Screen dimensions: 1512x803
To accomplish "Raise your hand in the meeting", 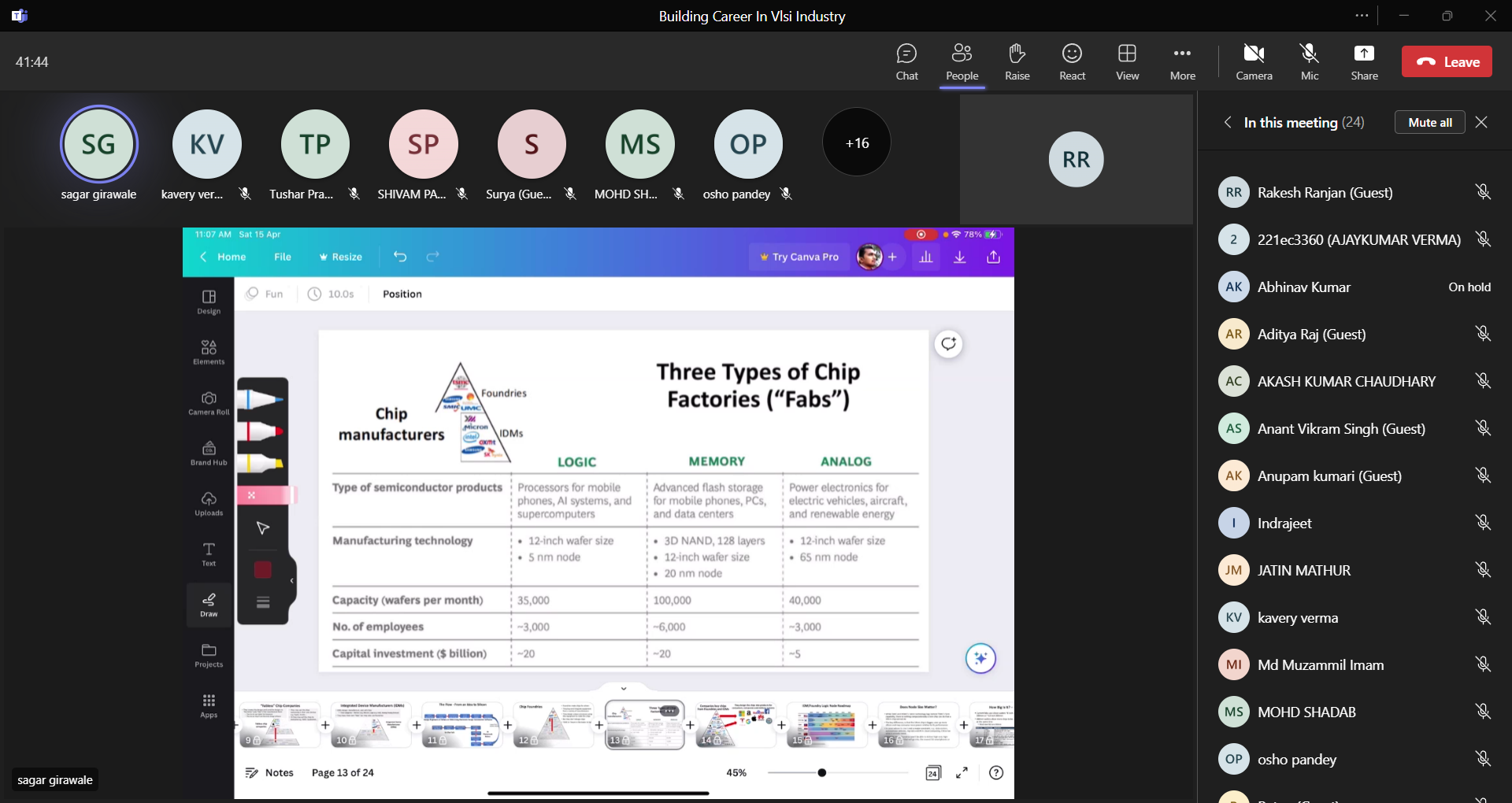I will (x=1017, y=62).
